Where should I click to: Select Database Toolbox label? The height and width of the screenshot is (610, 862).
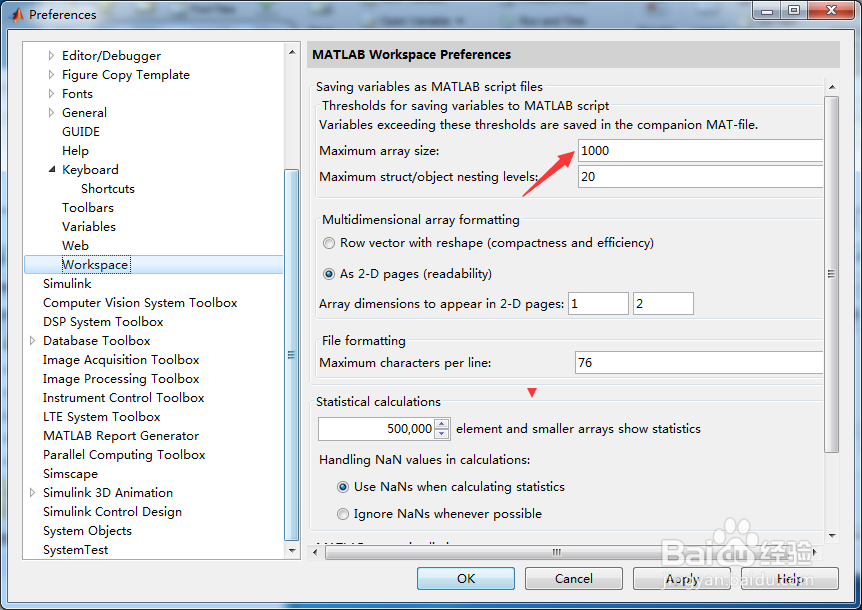pyautogui.click(x=97, y=341)
